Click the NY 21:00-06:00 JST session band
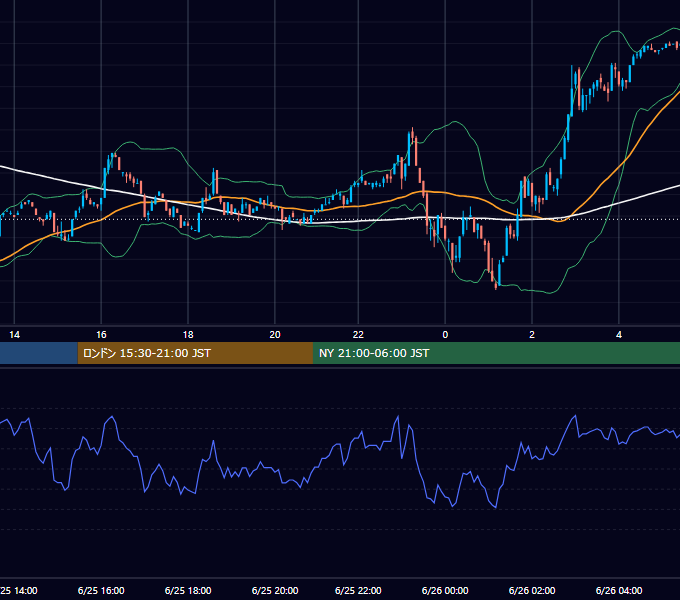680x600 pixels. (x=496, y=353)
